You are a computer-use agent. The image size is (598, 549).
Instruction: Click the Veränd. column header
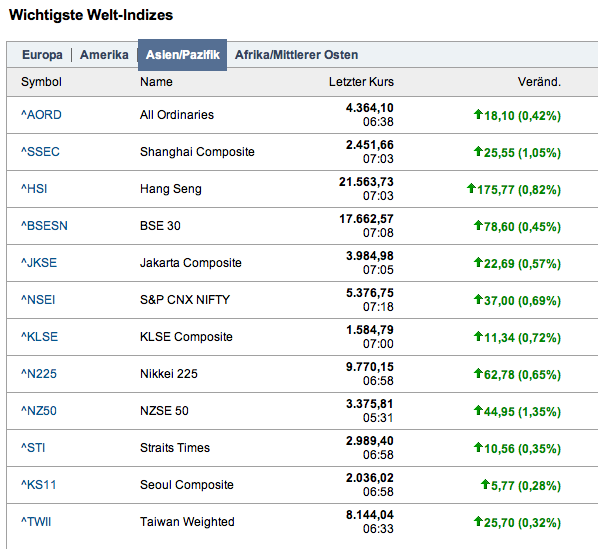539,82
